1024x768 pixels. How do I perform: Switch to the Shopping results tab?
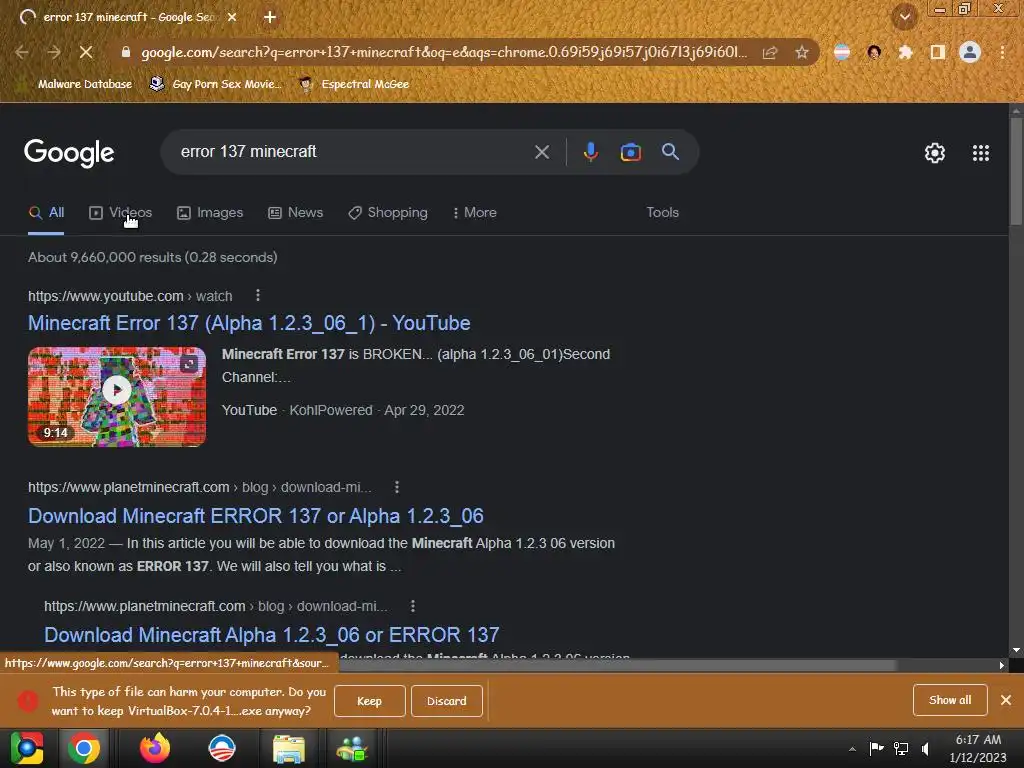tap(388, 212)
